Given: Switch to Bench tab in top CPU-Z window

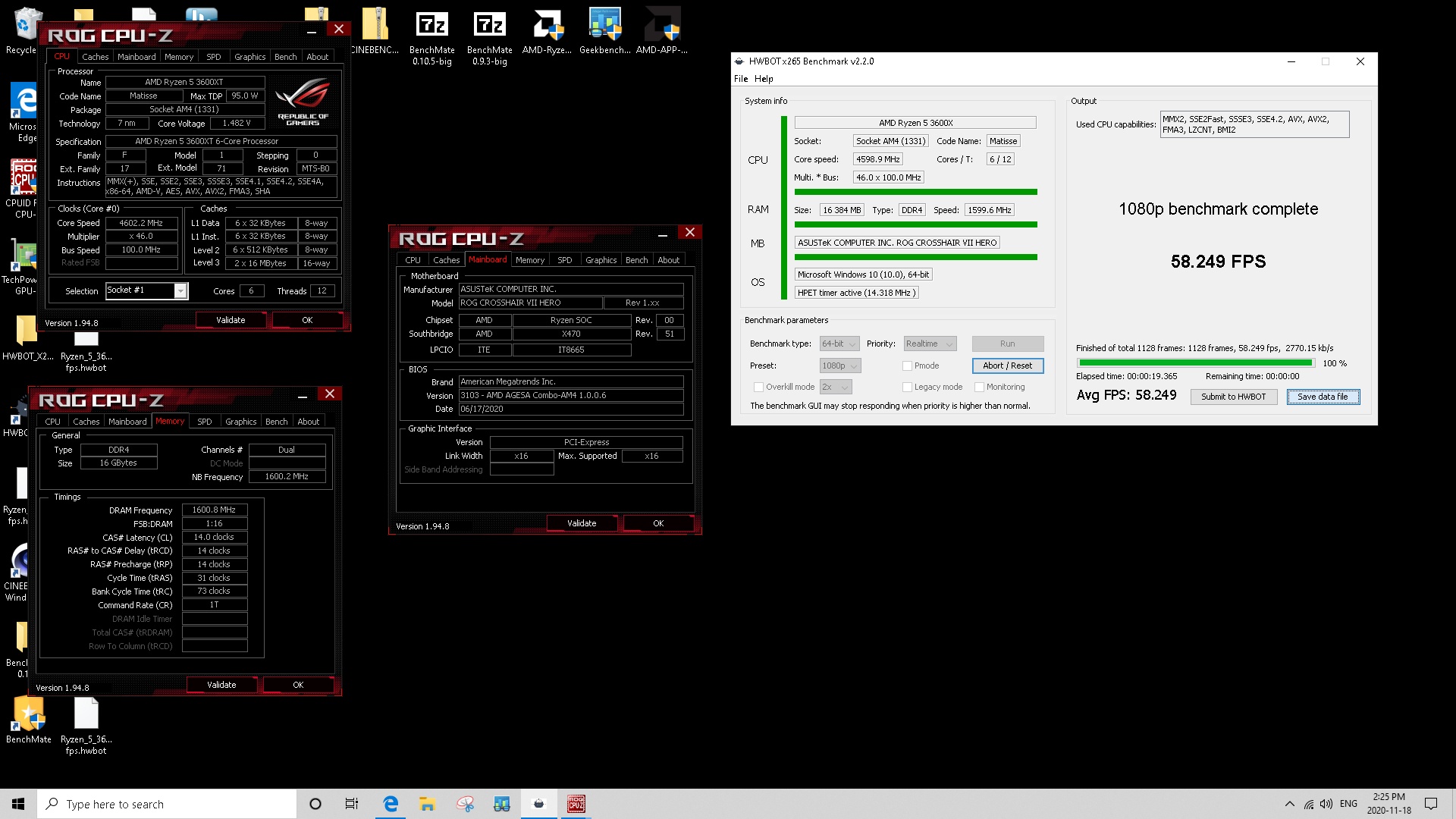Looking at the screenshot, I should click(285, 57).
